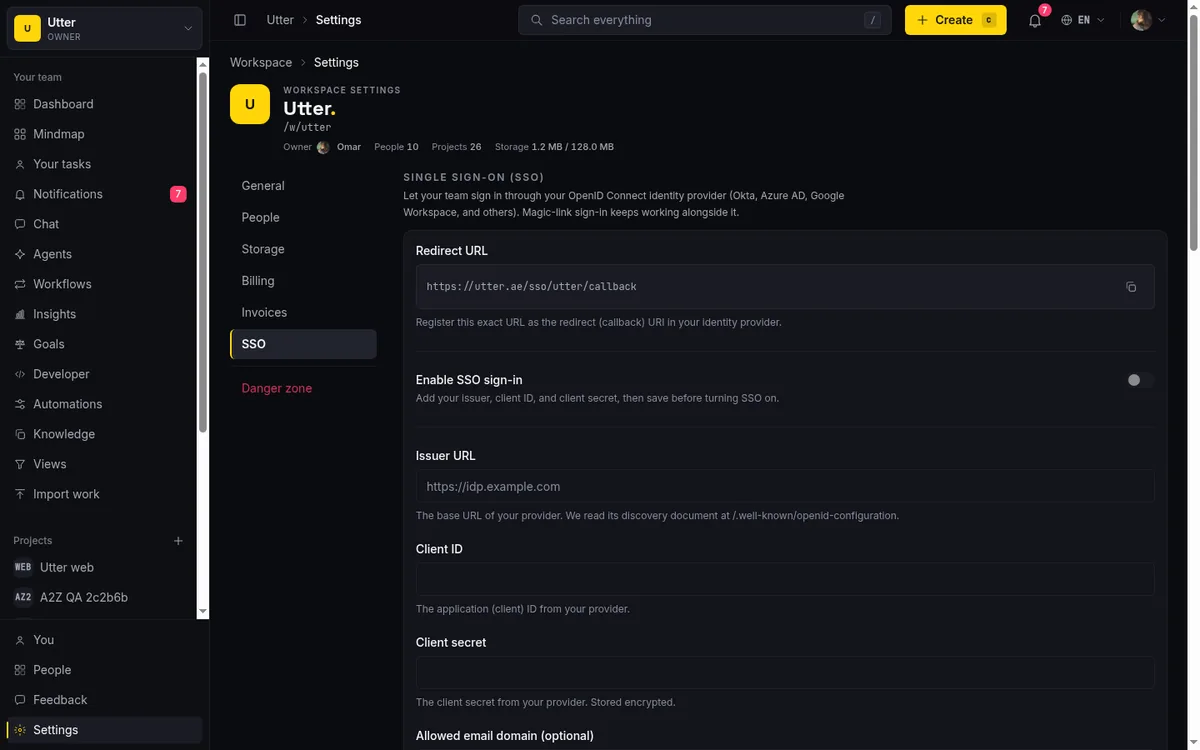Open the Billing settings tab

[x=303, y=281]
